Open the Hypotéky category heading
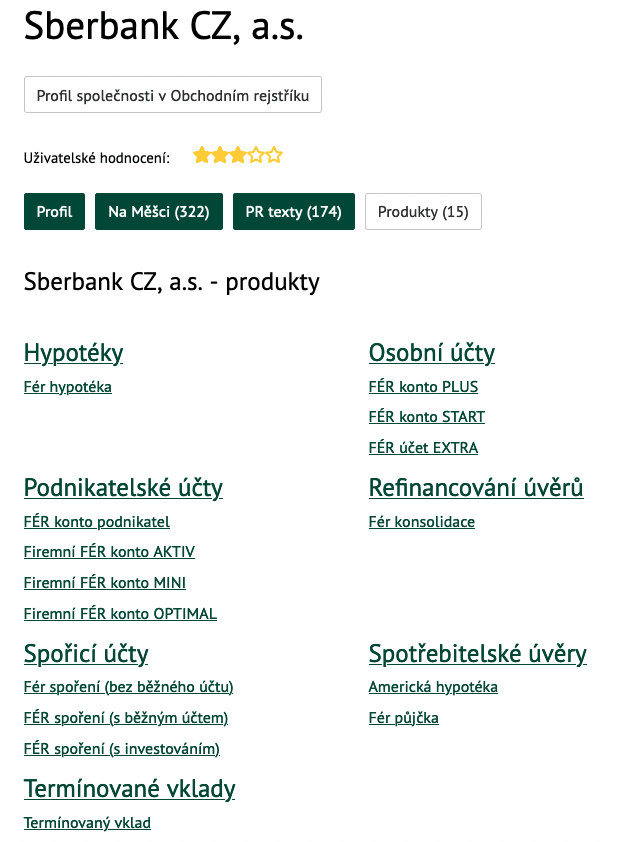Image resolution: width=629 pixels, height=842 pixels. (x=74, y=353)
